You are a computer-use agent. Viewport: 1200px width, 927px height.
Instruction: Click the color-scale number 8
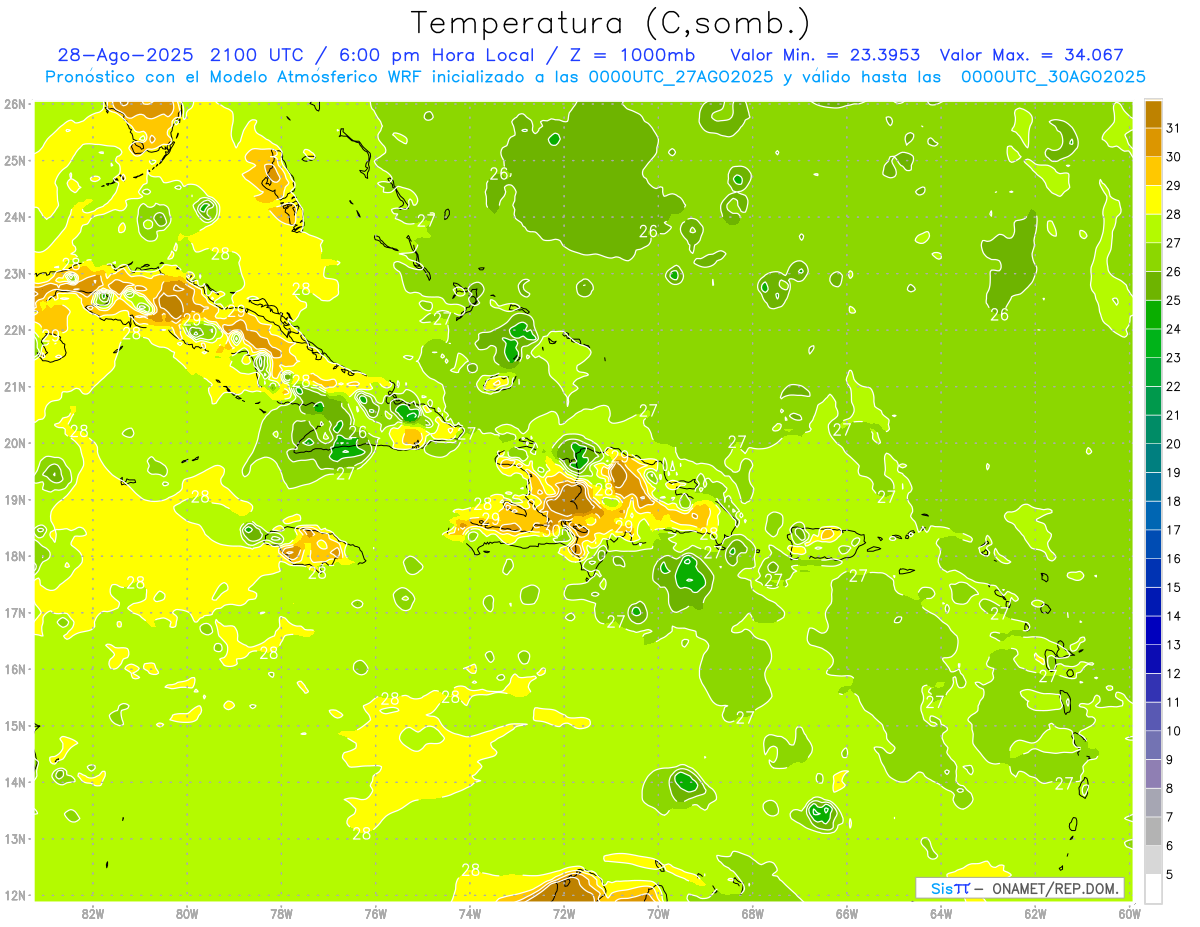tap(1170, 788)
